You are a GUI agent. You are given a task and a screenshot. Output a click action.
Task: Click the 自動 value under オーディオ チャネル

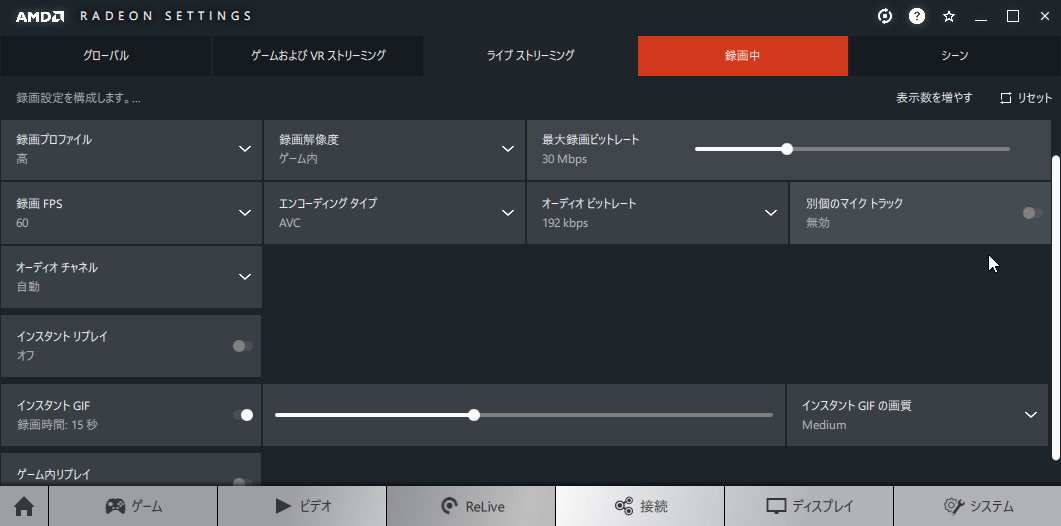[x=28, y=287]
